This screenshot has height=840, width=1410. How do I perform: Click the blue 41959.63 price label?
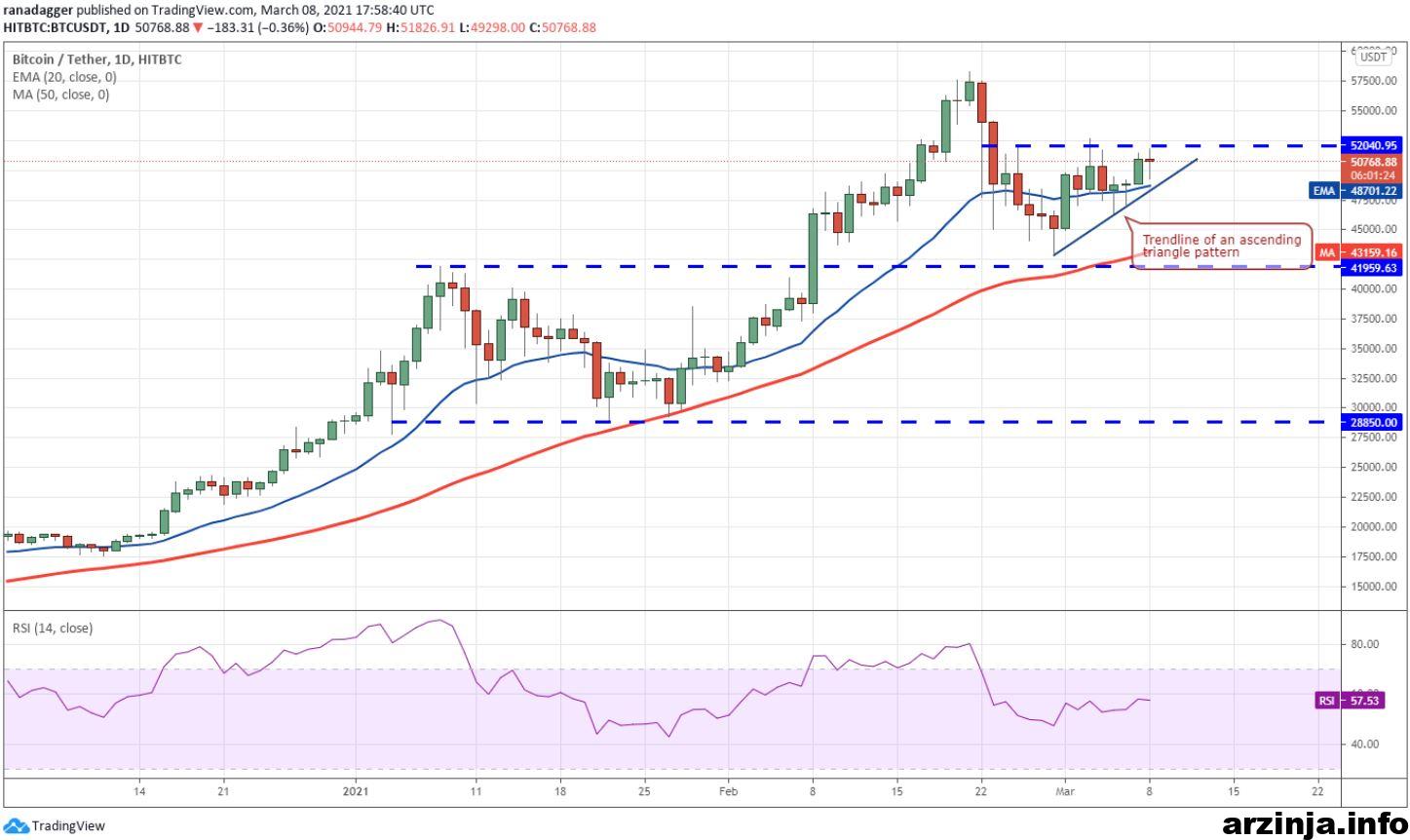tap(1374, 268)
